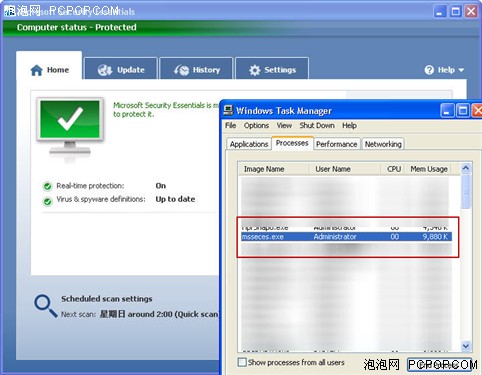Sort processes by User Name column

click(x=344, y=169)
